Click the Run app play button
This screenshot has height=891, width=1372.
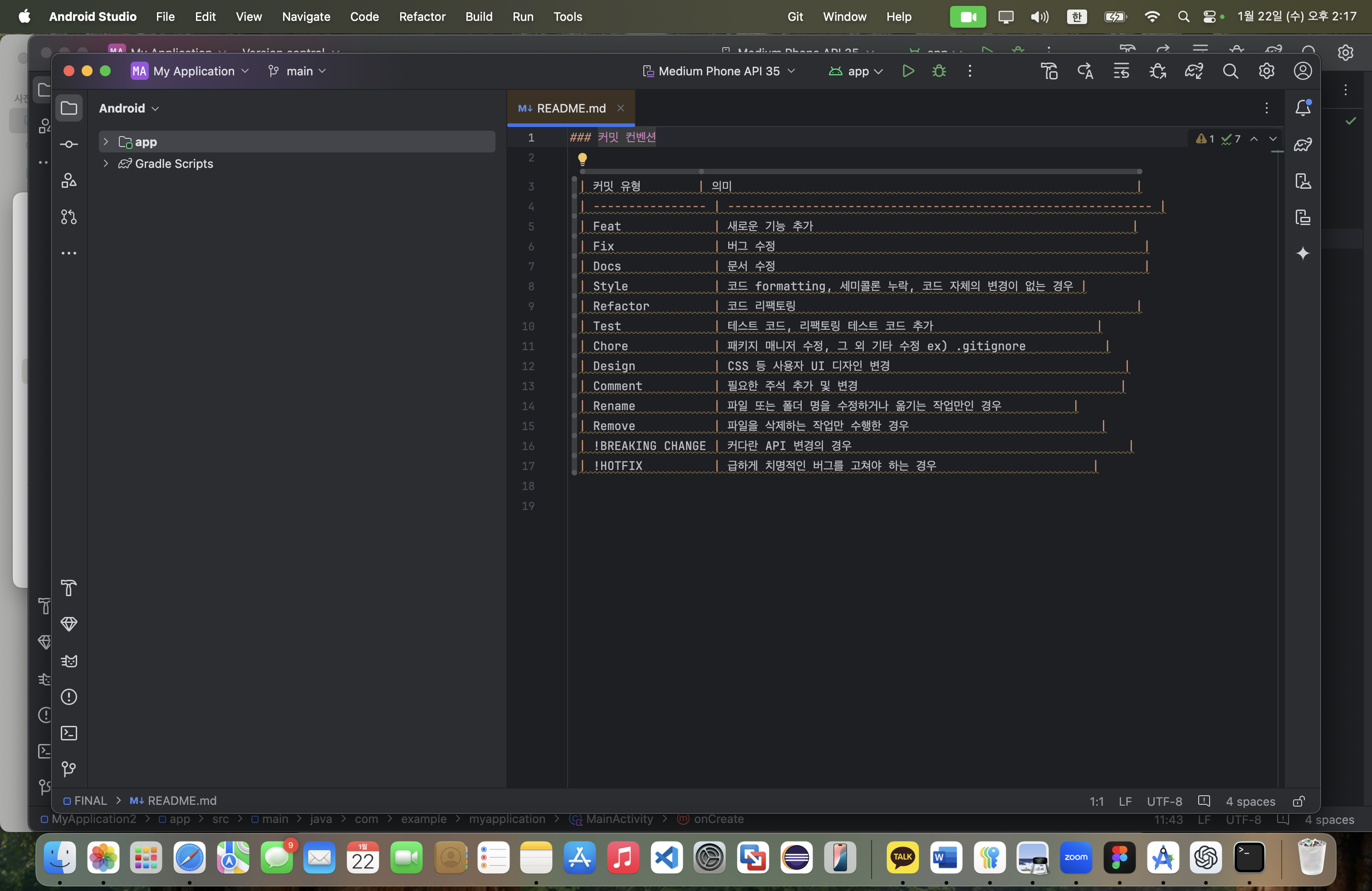pos(908,71)
